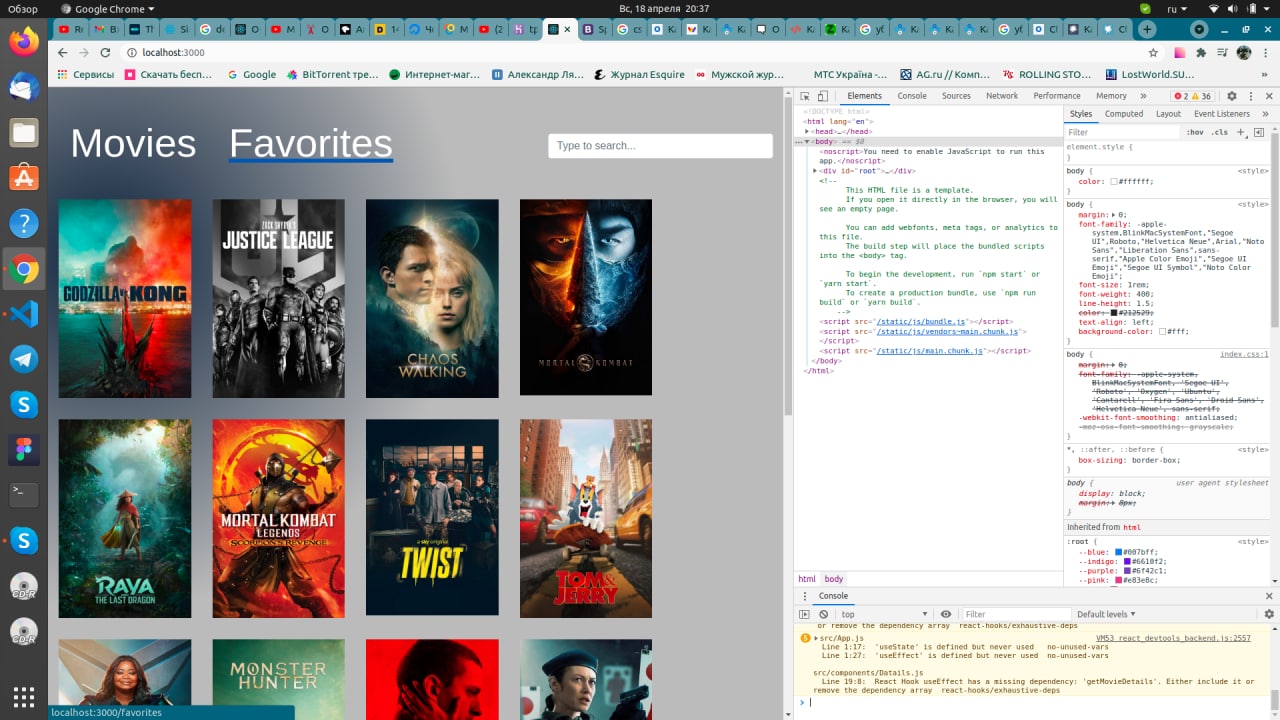Open Ubuntu Software from the dock
This screenshot has height=720, width=1280.
pos(24,178)
